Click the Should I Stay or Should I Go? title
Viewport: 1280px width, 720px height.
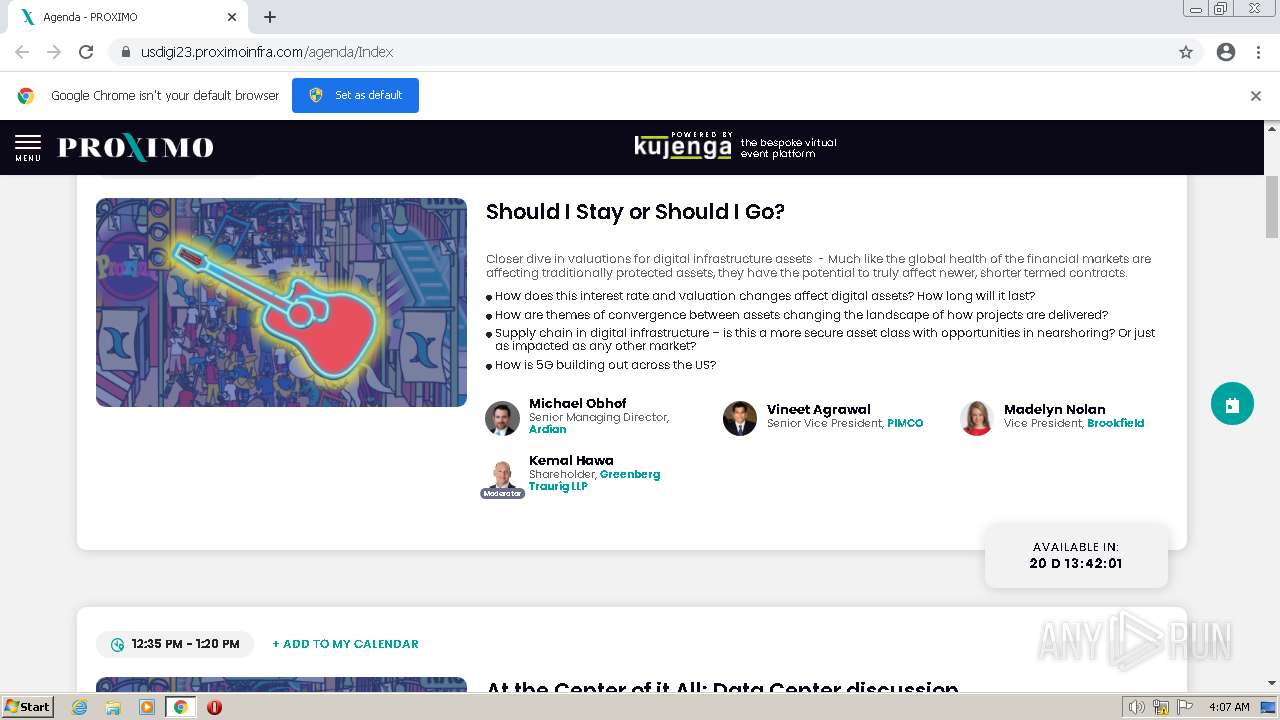(x=635, y=212)
